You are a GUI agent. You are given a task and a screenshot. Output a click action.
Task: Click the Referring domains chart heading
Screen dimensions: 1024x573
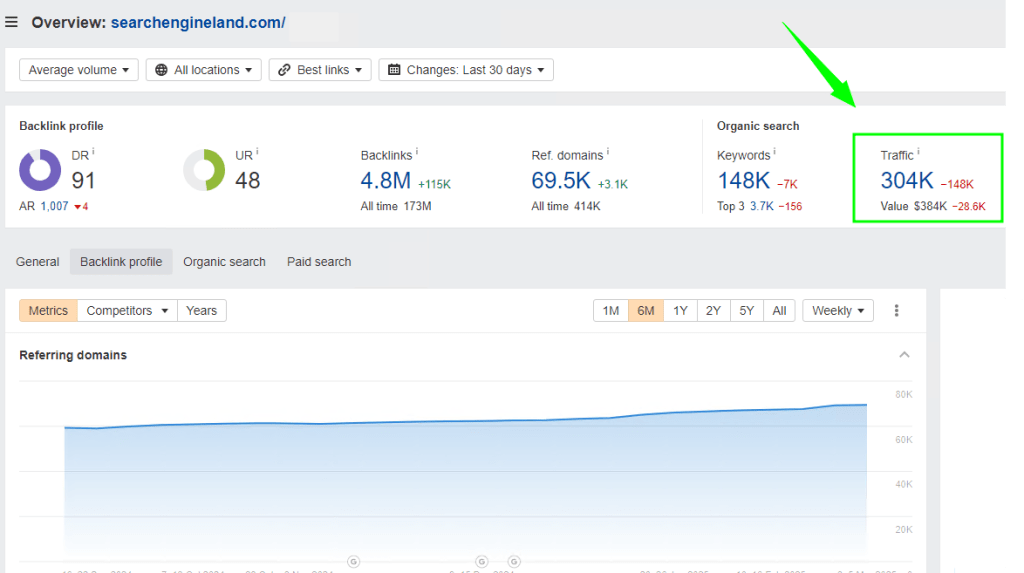click(x=73, y=355)
